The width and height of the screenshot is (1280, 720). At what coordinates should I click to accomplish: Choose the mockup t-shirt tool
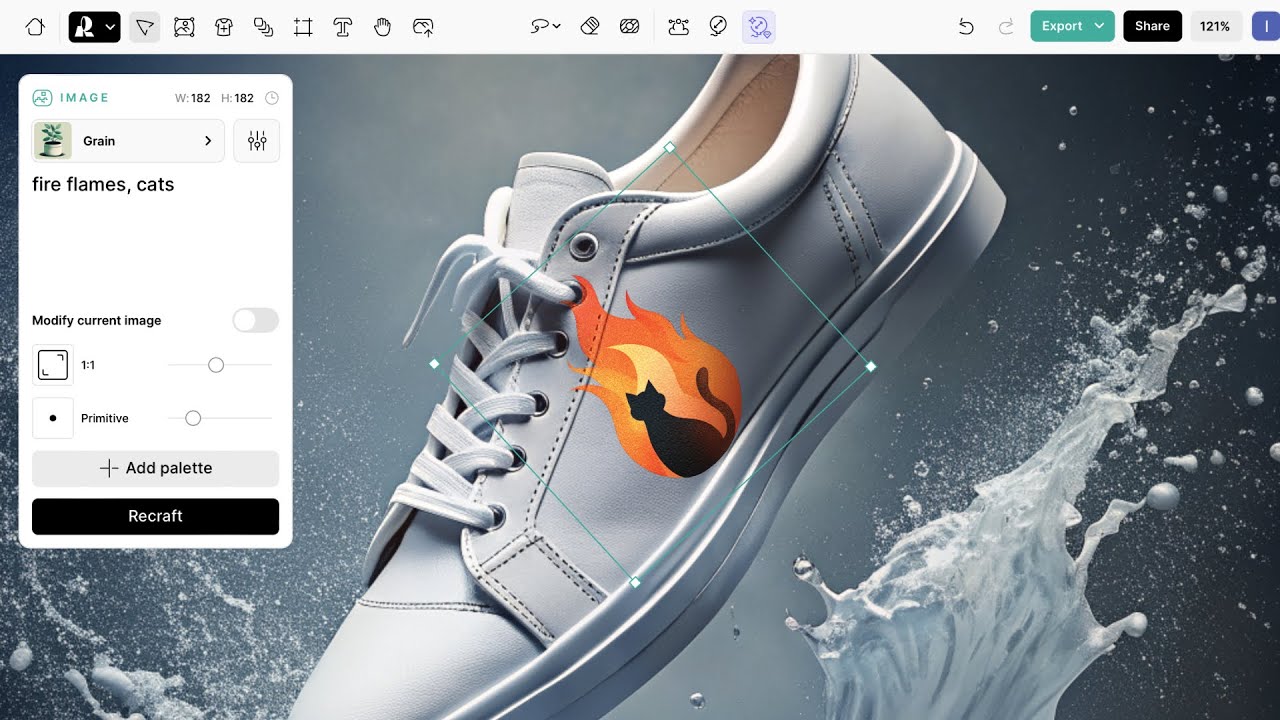(x=224, y=27)
